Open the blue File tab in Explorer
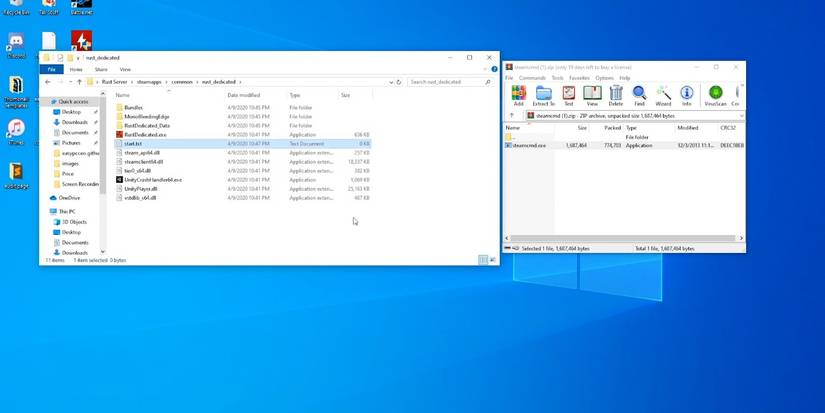The height and width of the screenshot is (413, 825). pyautogui.click(x=52, y=70)
